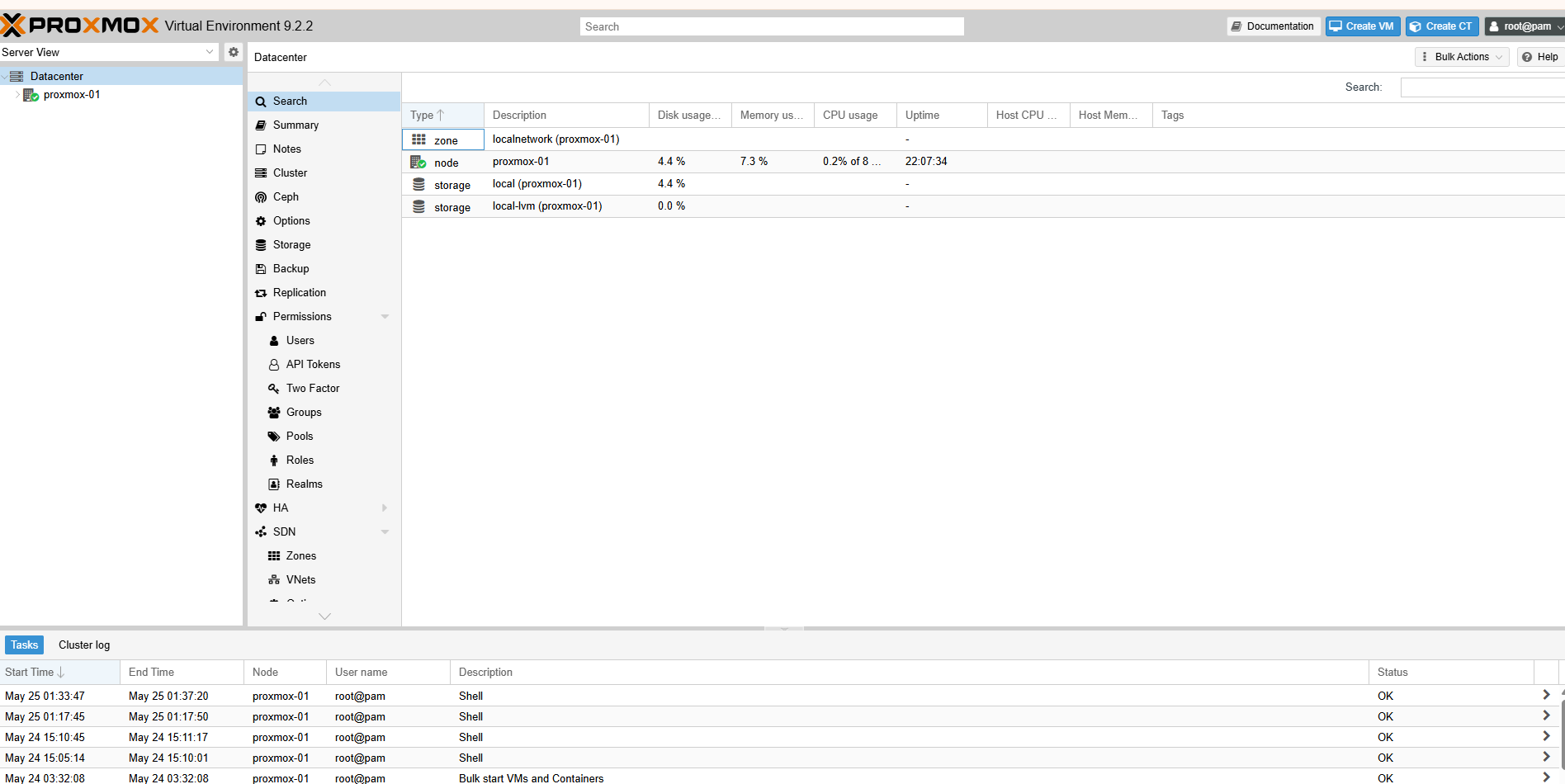Open the Replication icon
Image resolution: width=1565 pixels, height=784 pixels.
(261, 293)
